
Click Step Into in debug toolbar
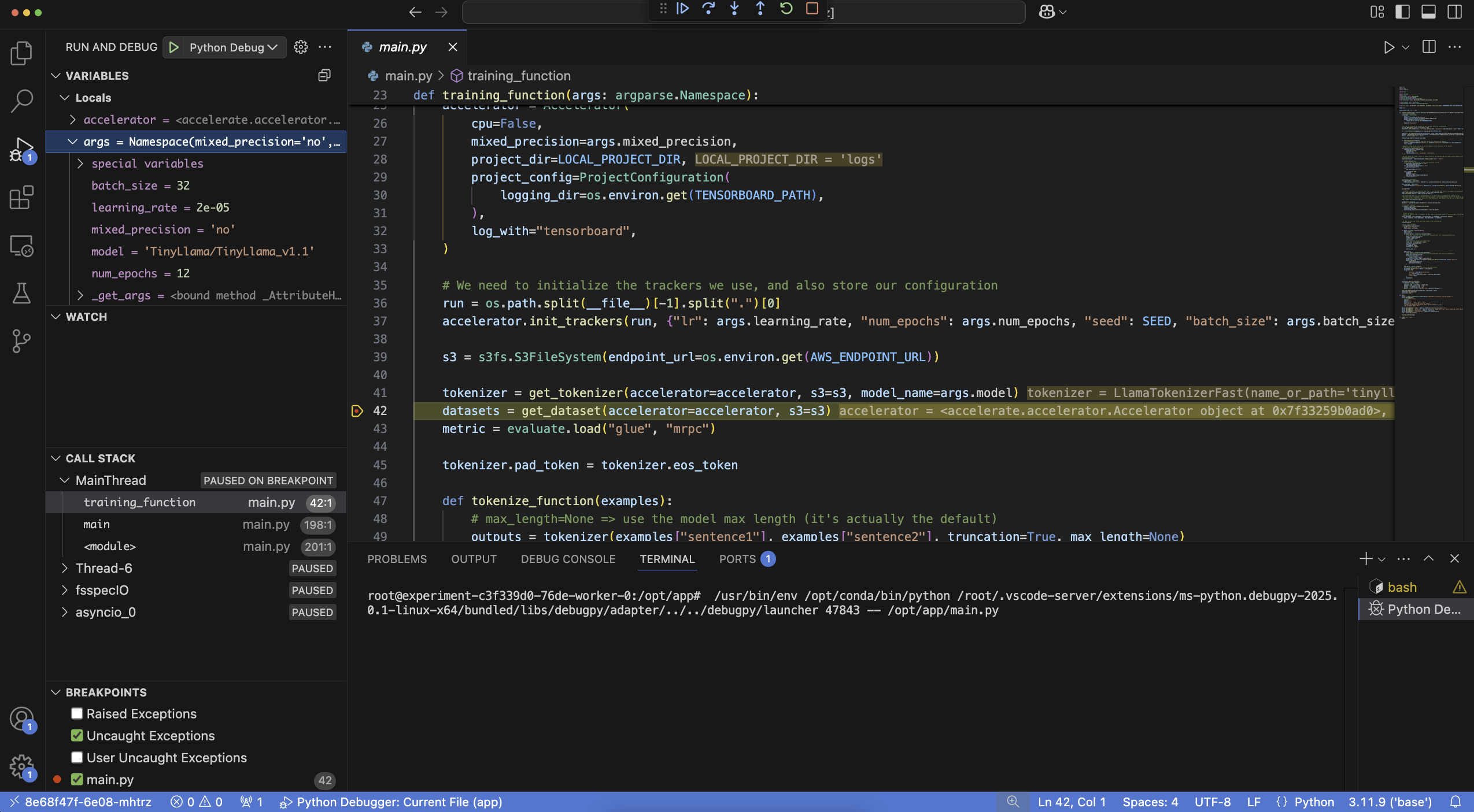tap(734, 9)
